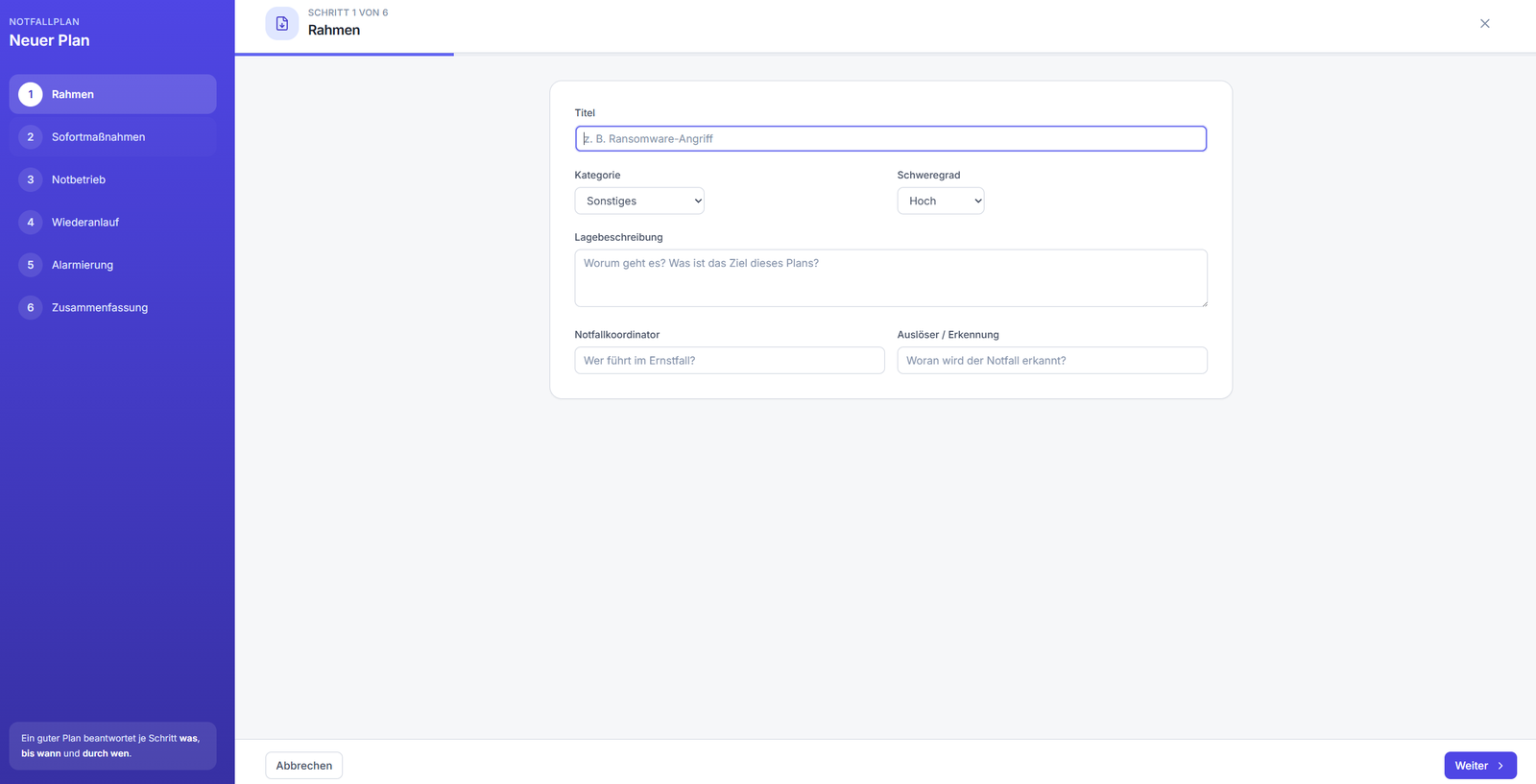Click the Weiter button label
This screenshot has height=784, width=1536.
[1471, 766]
